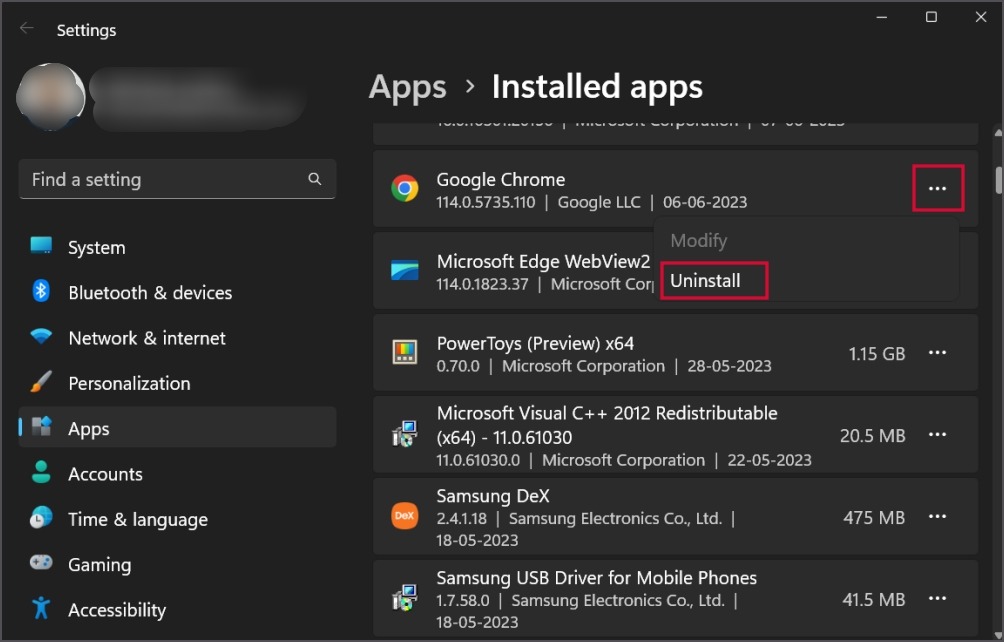The image size is (1004, 642).
Task: Select the Google Chrome app name
Action: (x=501, y=179)
